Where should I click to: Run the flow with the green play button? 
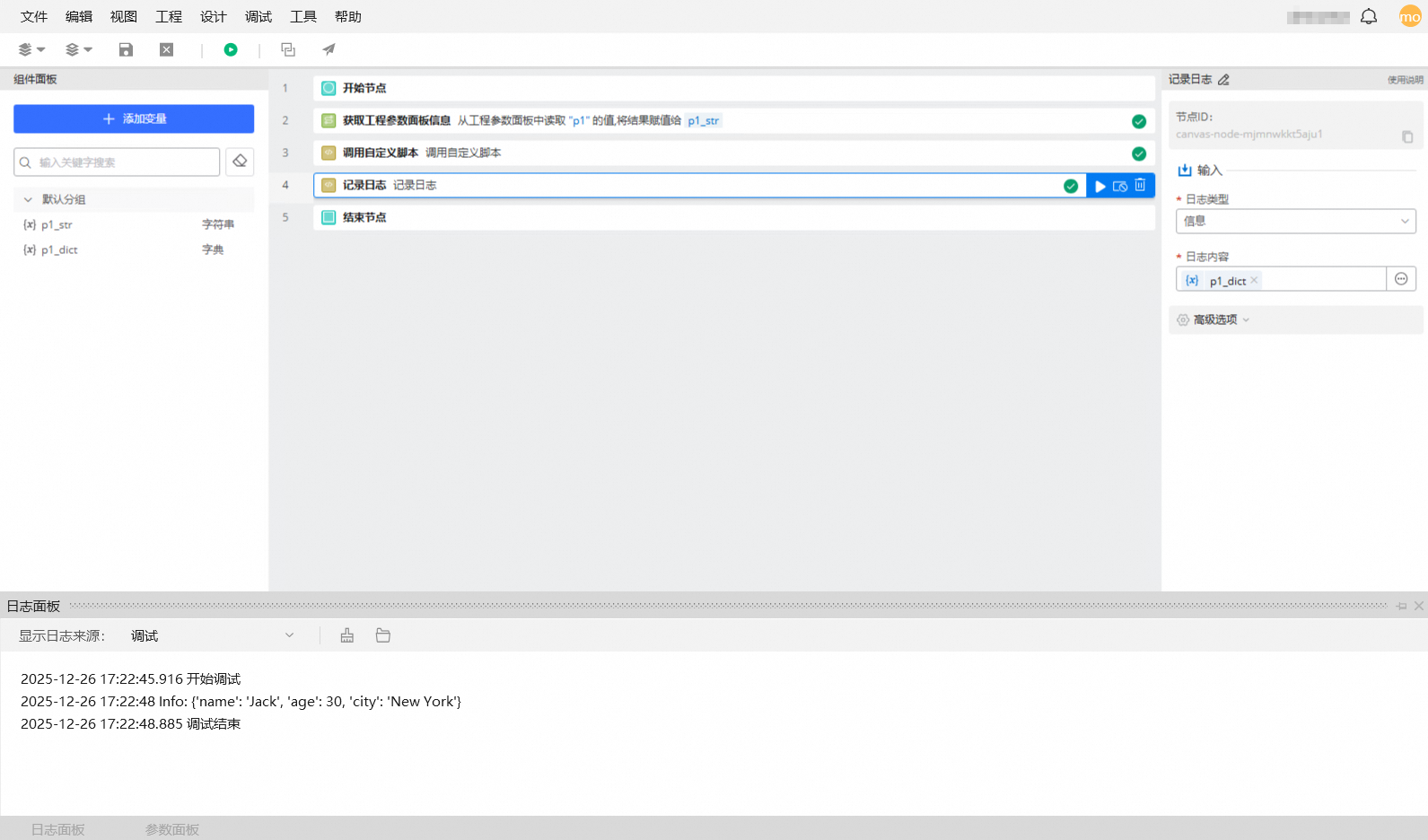click(x=231, y=49)
